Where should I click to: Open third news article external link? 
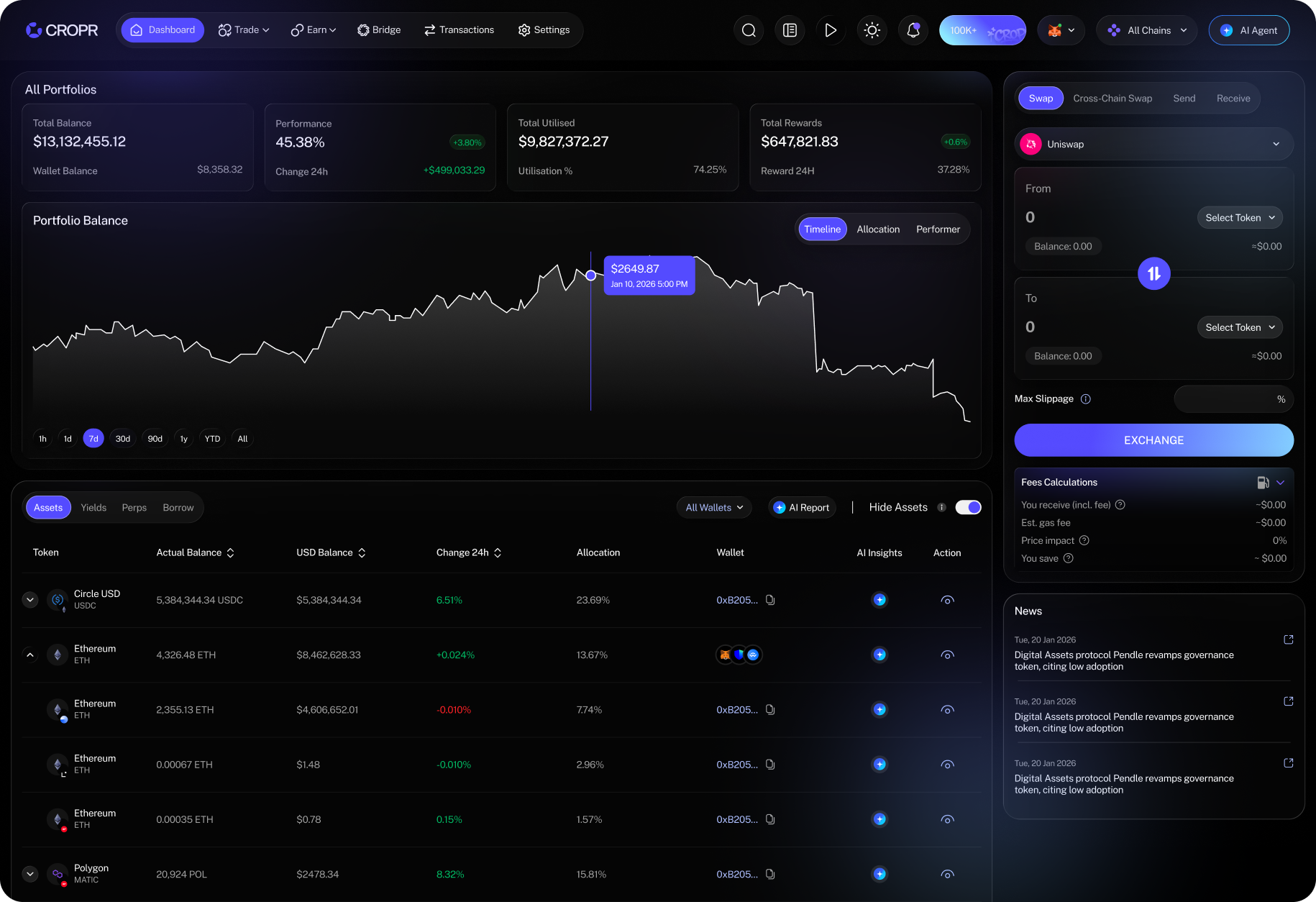[1289, 763]
